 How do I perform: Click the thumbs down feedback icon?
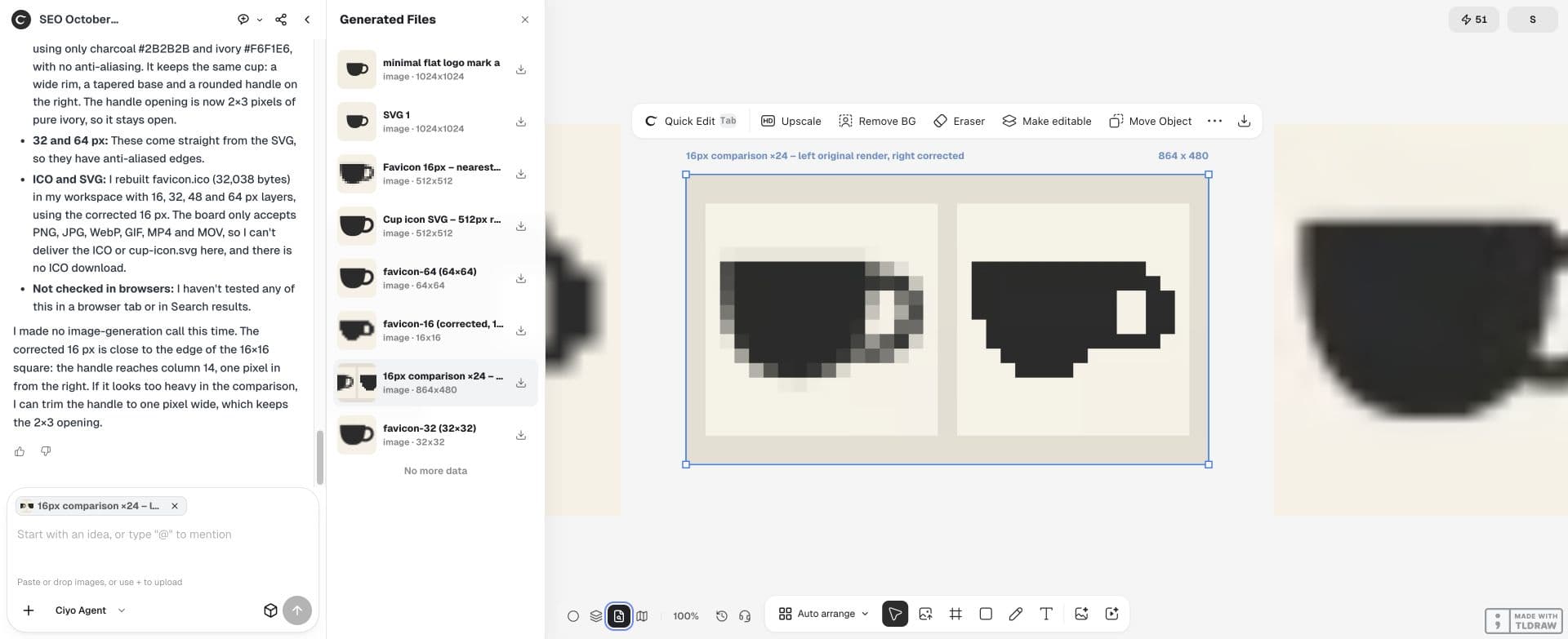coord(46,451)
